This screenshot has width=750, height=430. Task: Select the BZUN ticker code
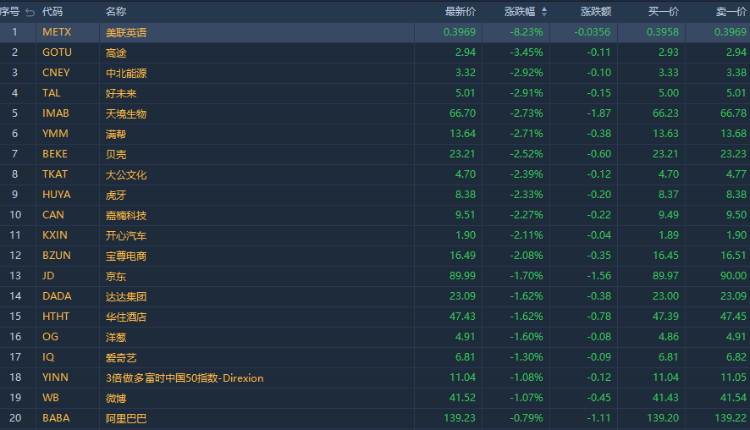pyautogui.click(x=56, y=255)
